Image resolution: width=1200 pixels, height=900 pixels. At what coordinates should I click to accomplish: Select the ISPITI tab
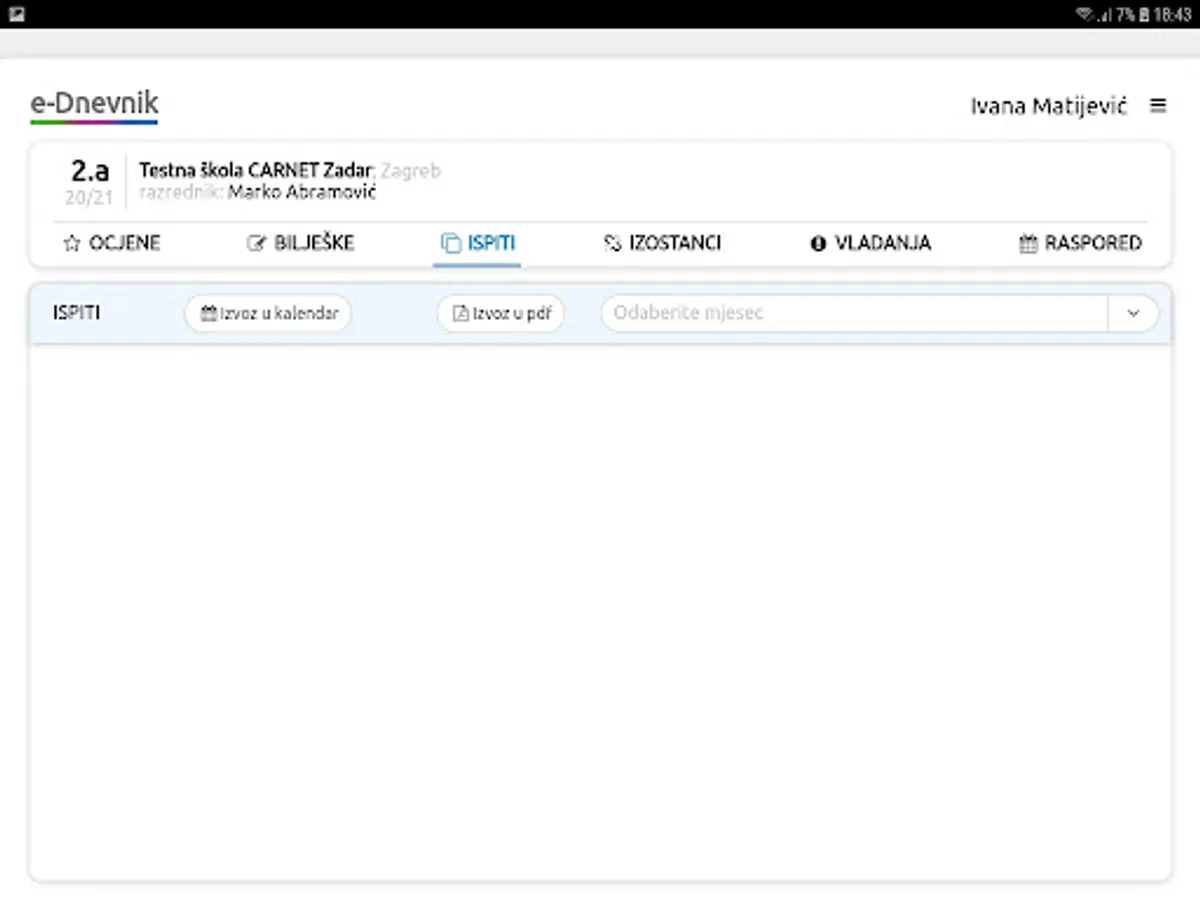pyautogui.click(x=478, y=243)
